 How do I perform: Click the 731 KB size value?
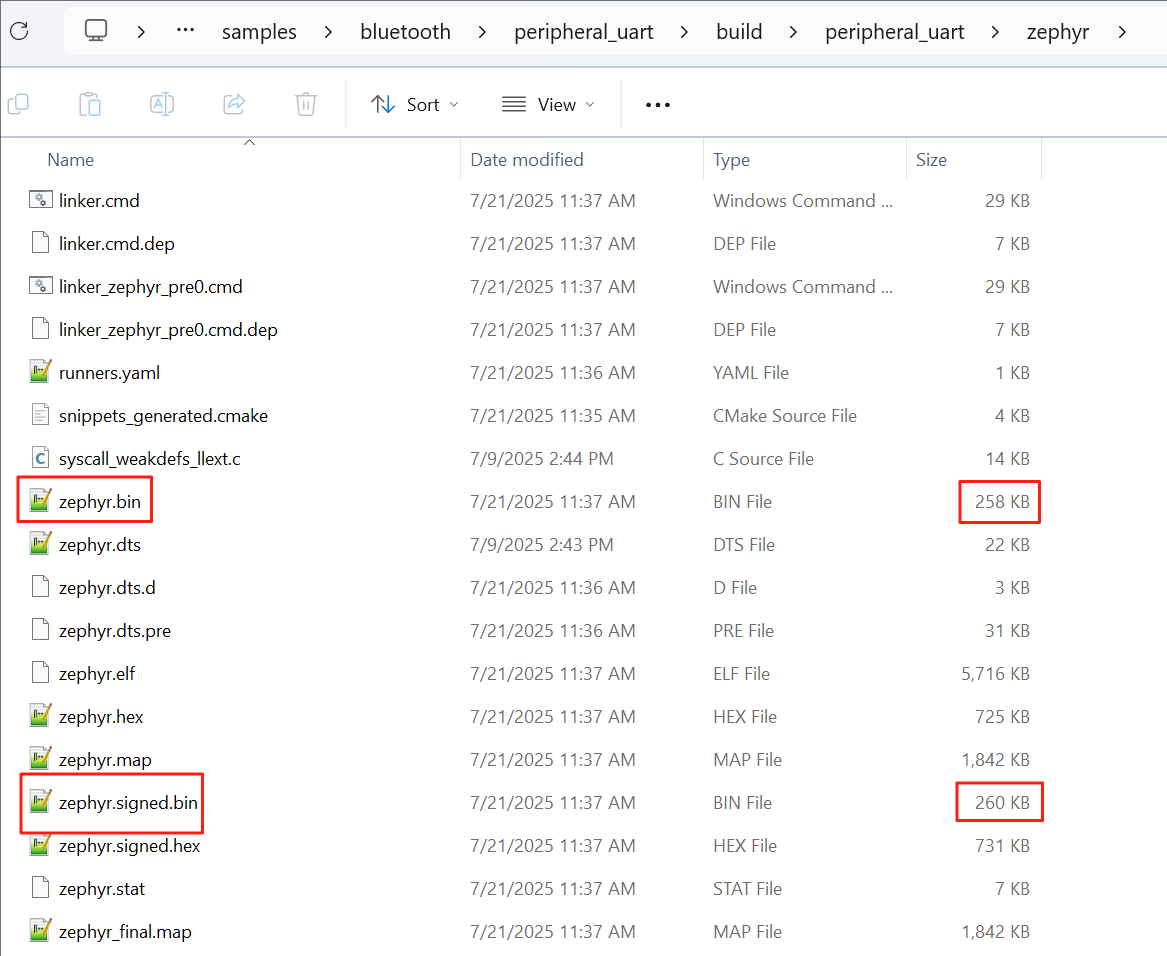1002,845
